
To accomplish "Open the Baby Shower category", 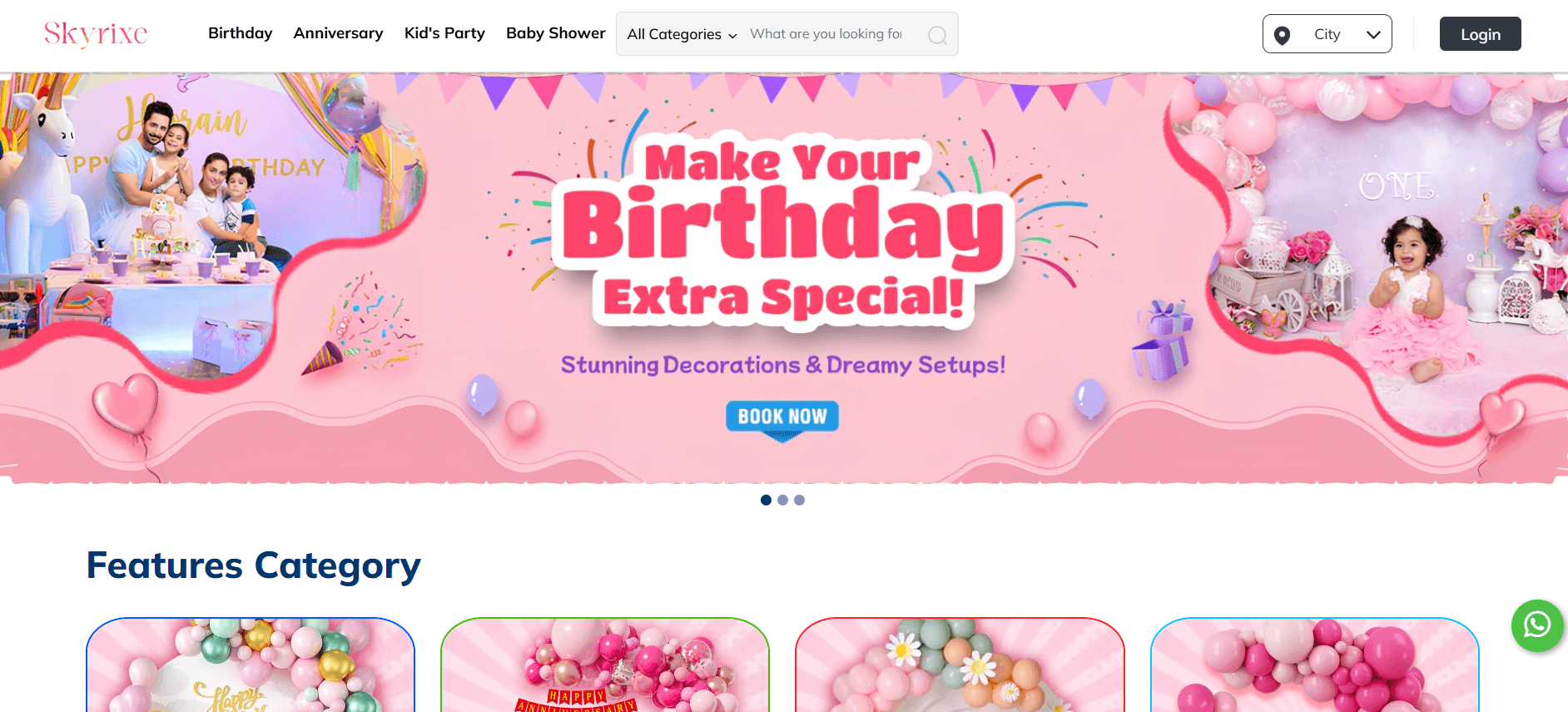I will pos(555,33).
